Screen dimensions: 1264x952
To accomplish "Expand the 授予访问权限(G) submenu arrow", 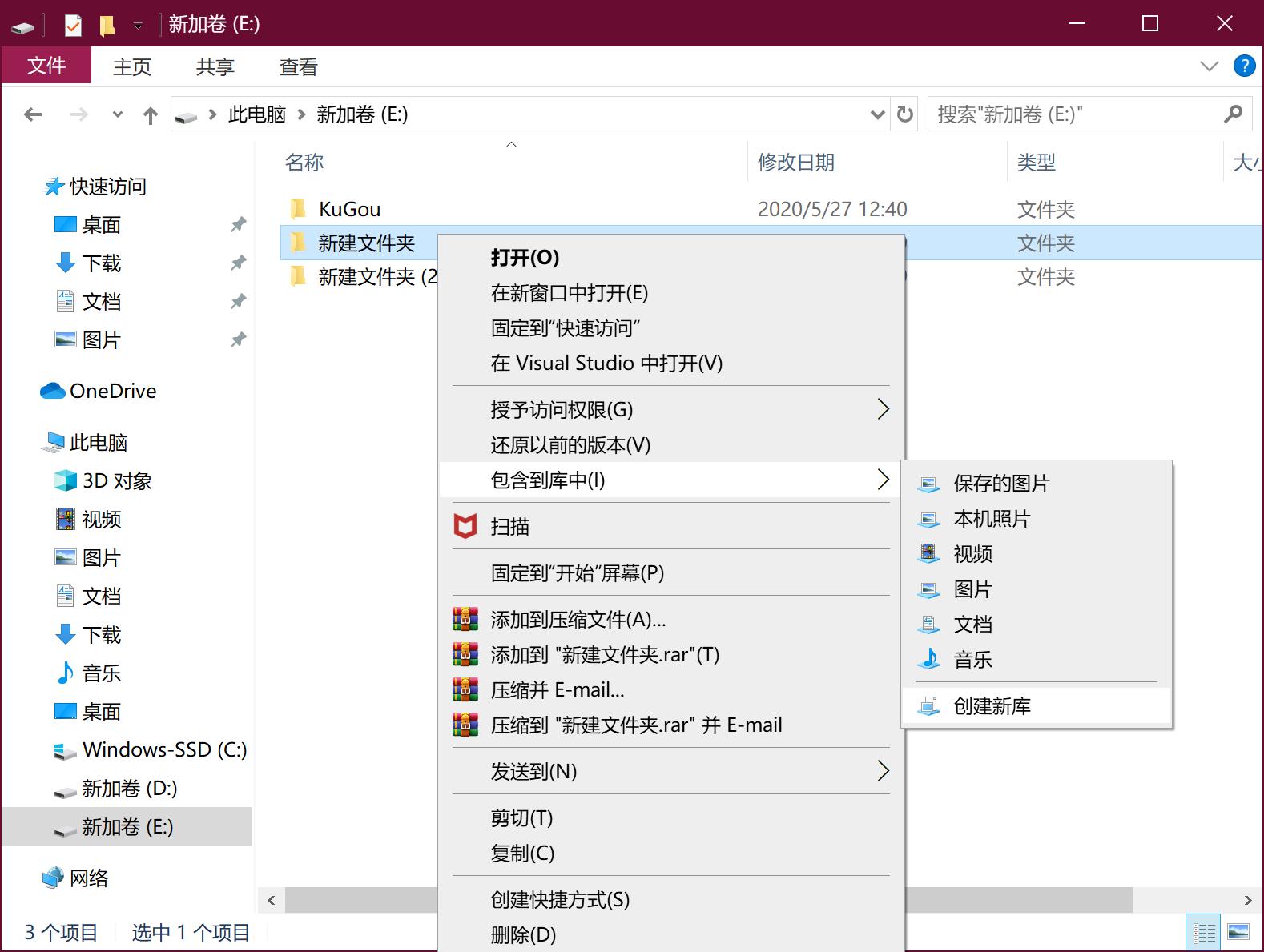I will click(x=883, y=409).
